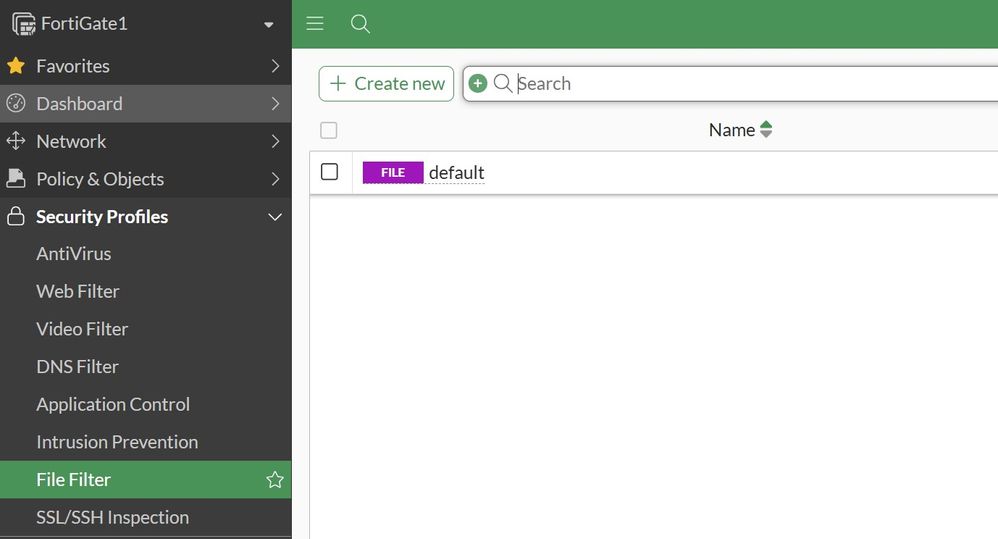Open the default file filter profile
The height and width of the screenshot is (539, 998).
pos(456,173)
